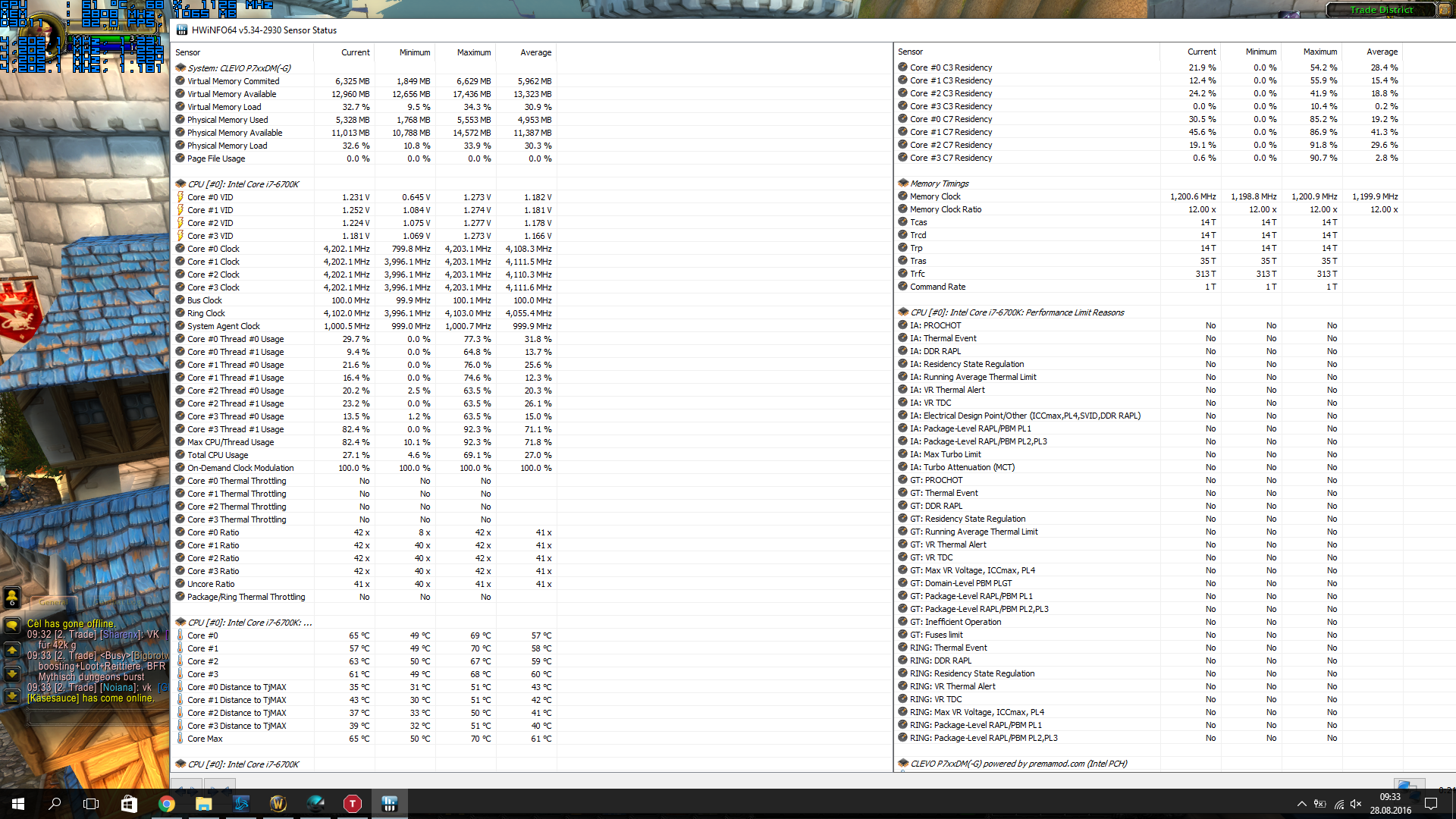
Task: Click the HWiNFO left-arrows layout button
Action: [x=186, y=783]
